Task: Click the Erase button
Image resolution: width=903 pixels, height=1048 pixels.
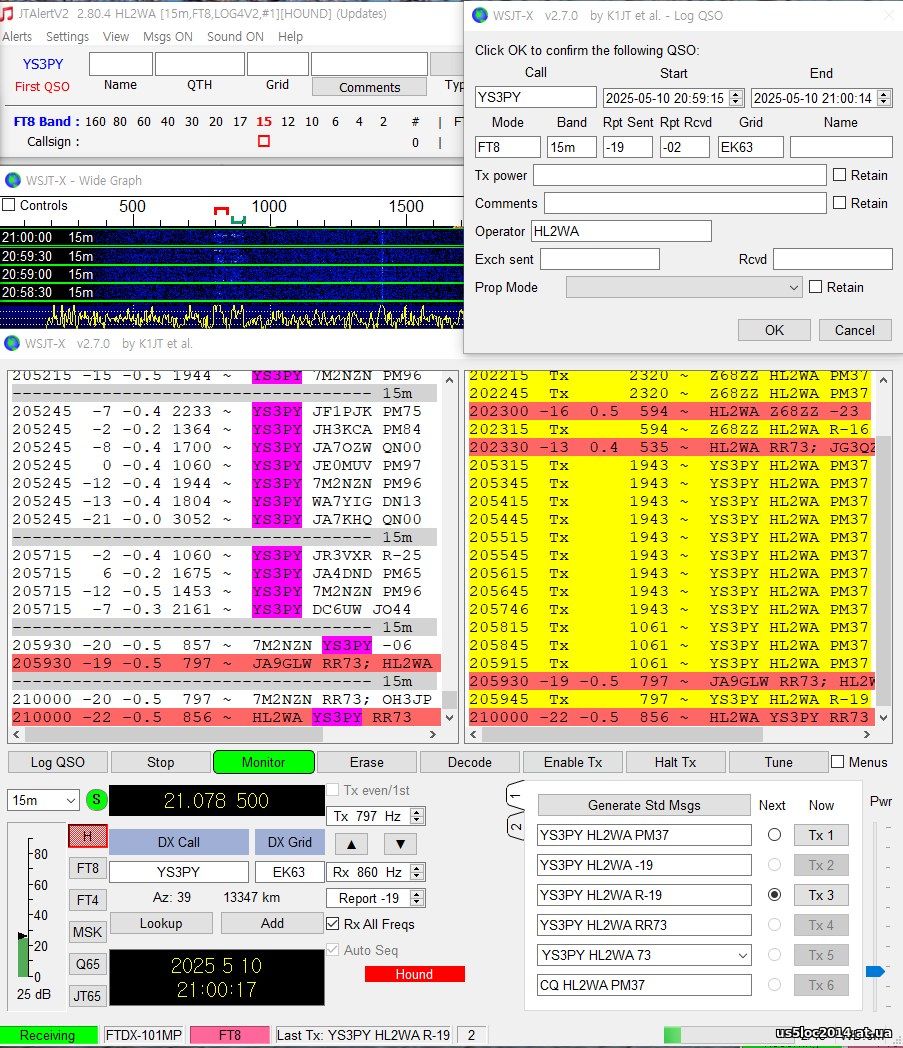Action: click(366, 762)
